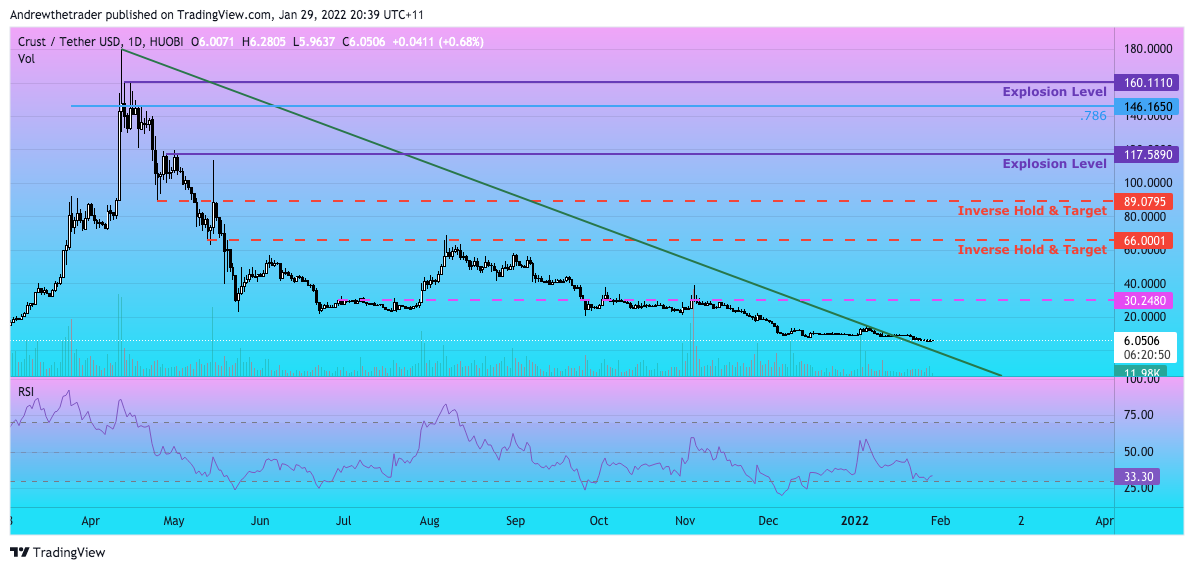Viewport: 1194px width, 570px height.
Task: Click the May label on time axis
Action: (174, 521)
